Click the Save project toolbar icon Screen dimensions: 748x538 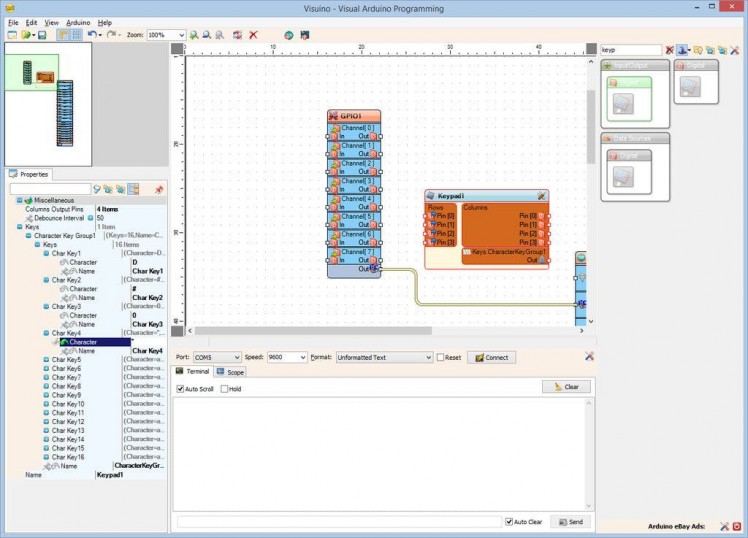41,35
